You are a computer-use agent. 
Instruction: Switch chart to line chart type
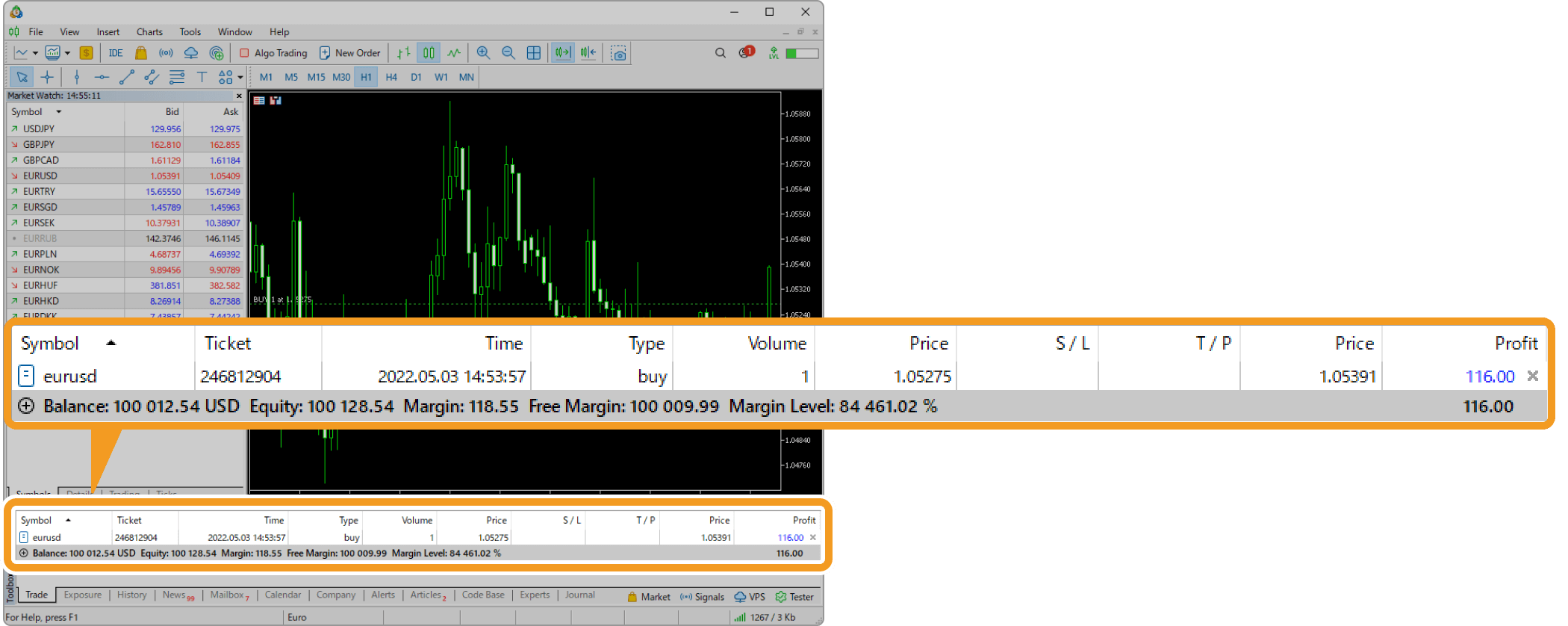pos(454,53)
